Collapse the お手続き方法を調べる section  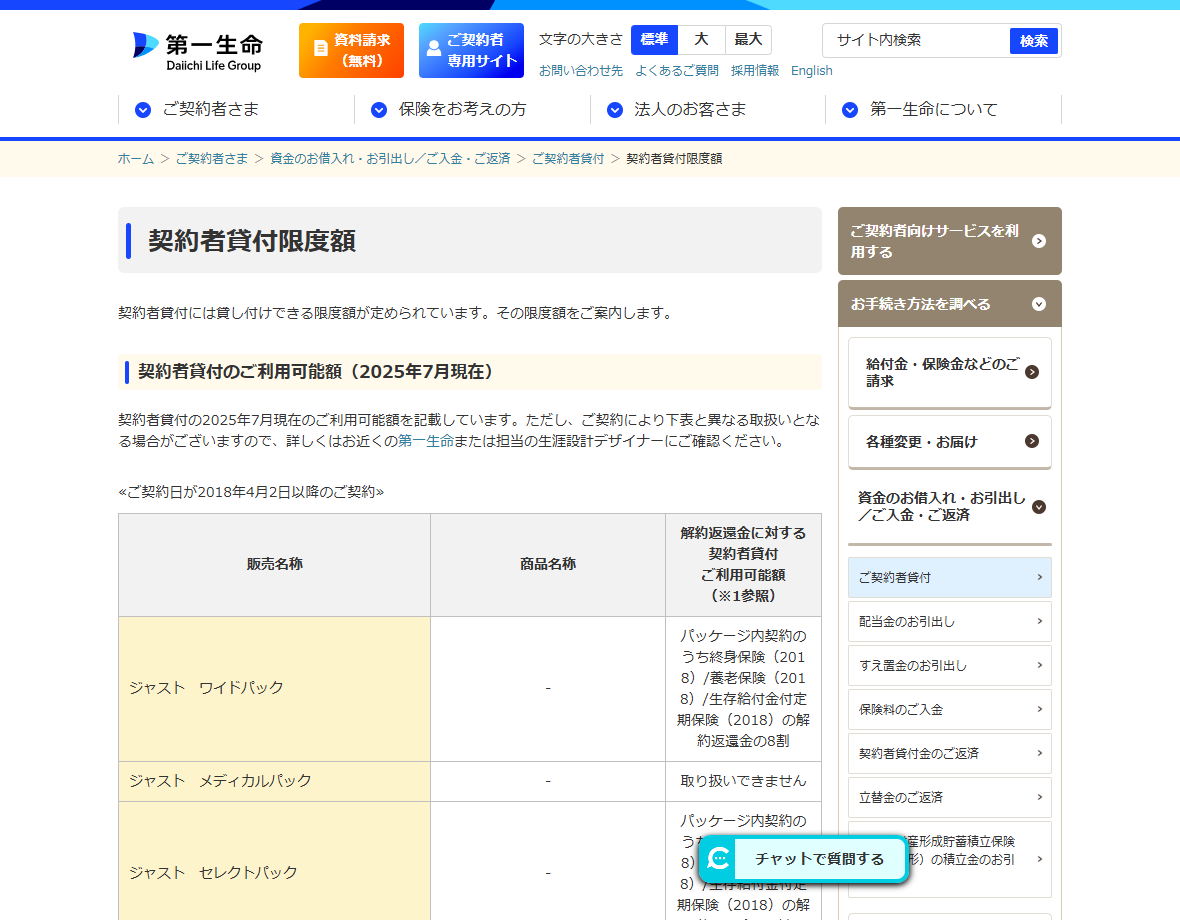[x=950, y=304]
